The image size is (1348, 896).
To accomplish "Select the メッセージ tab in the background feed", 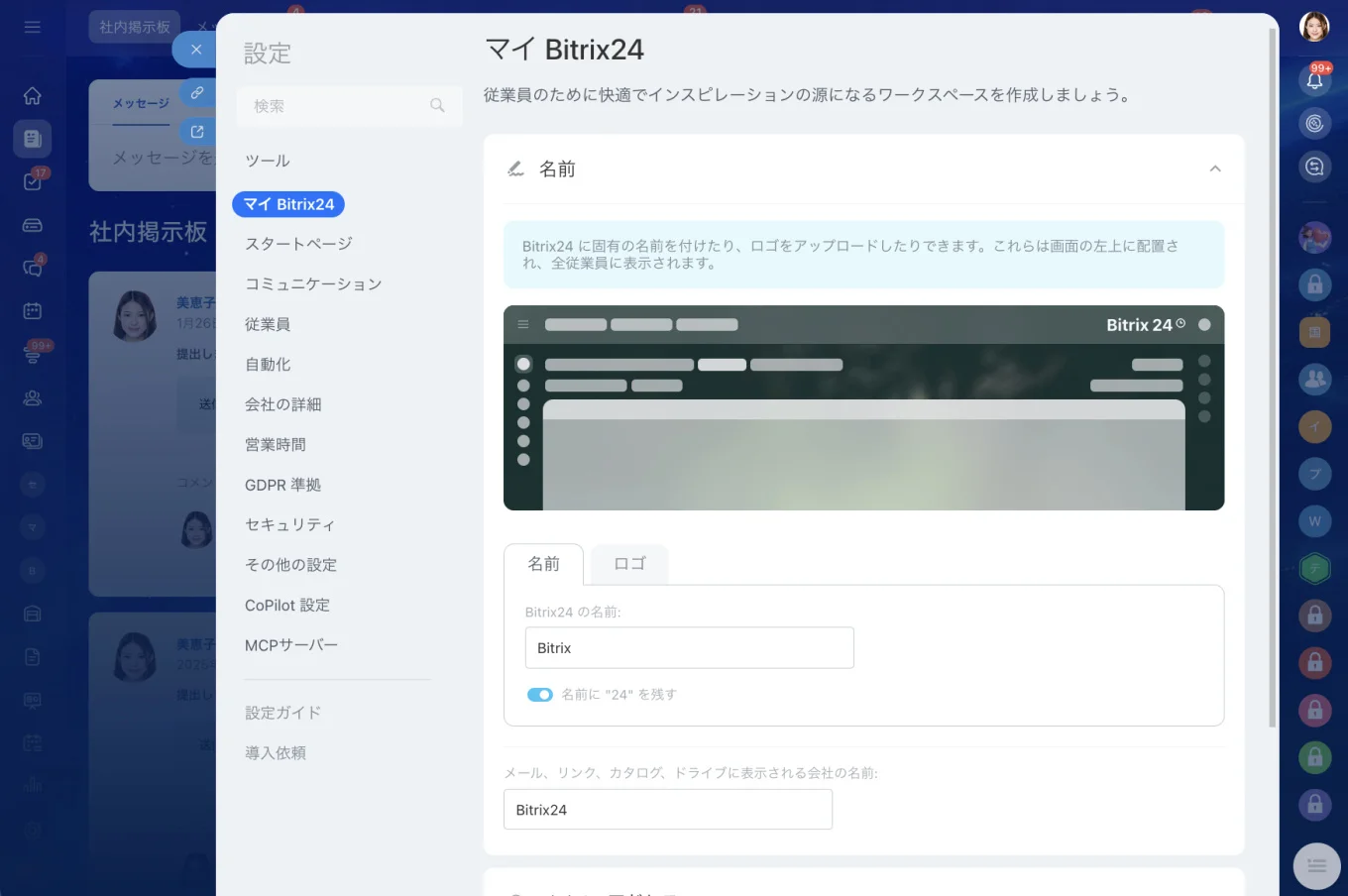I will (x=141, y=103).
